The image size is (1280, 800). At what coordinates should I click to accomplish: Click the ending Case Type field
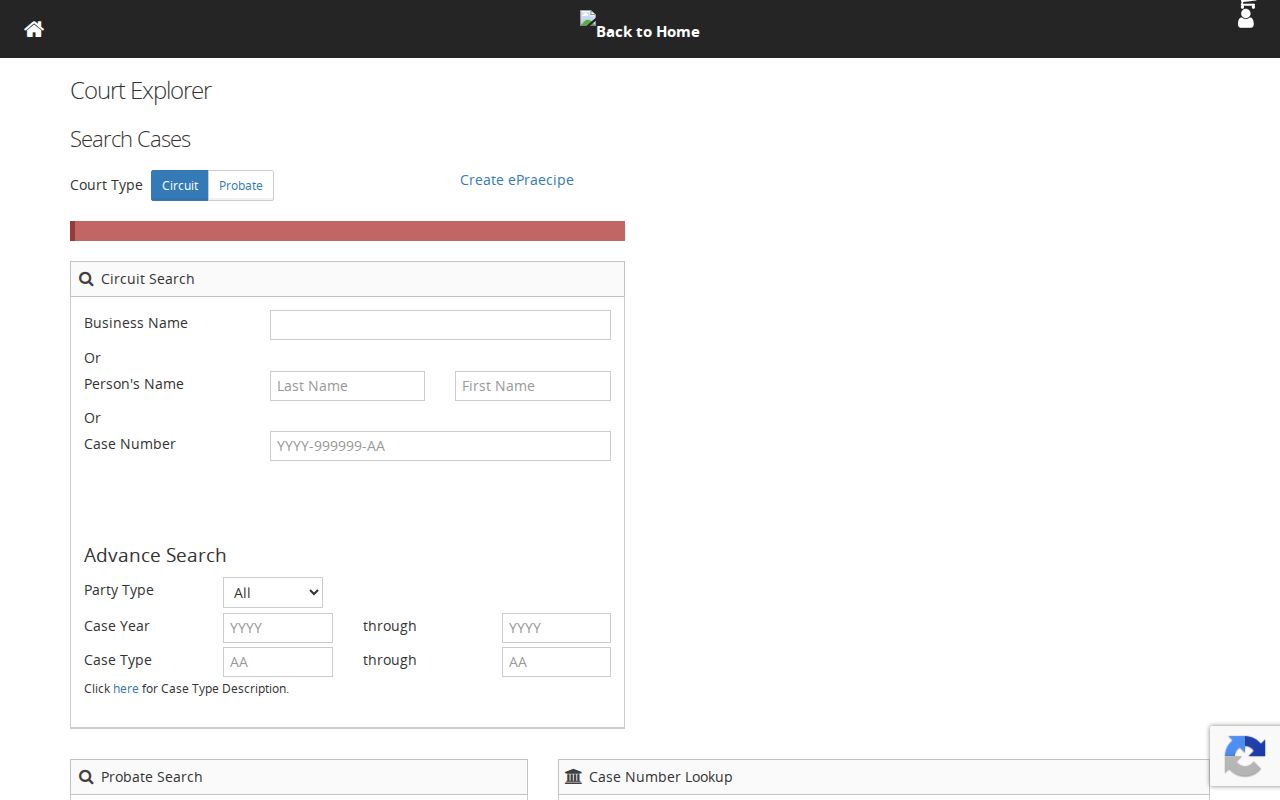pos(556,662)
